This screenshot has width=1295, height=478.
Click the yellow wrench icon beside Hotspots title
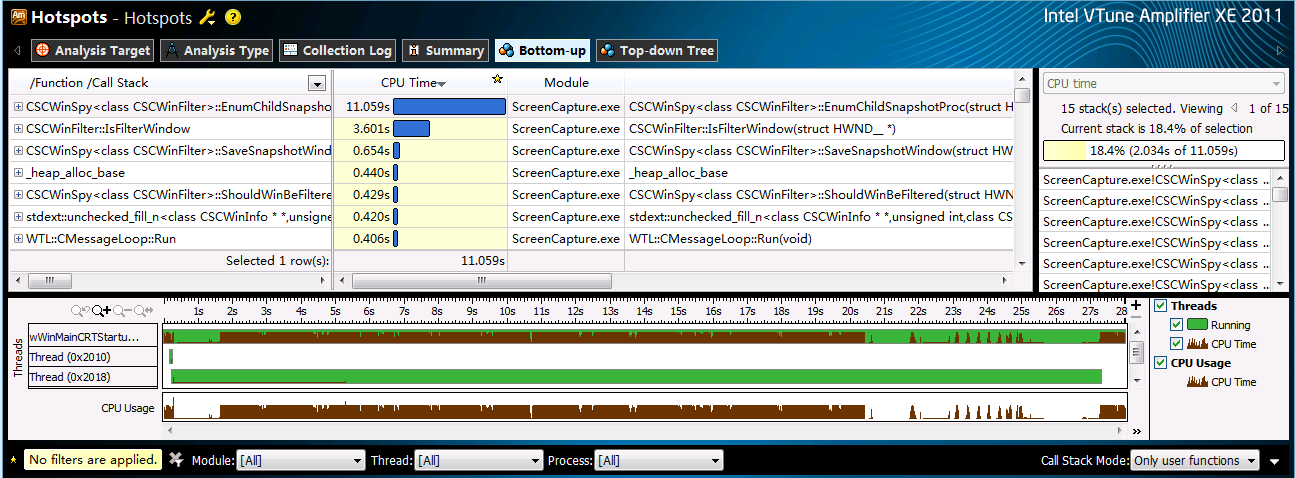[x=208, y=17]
